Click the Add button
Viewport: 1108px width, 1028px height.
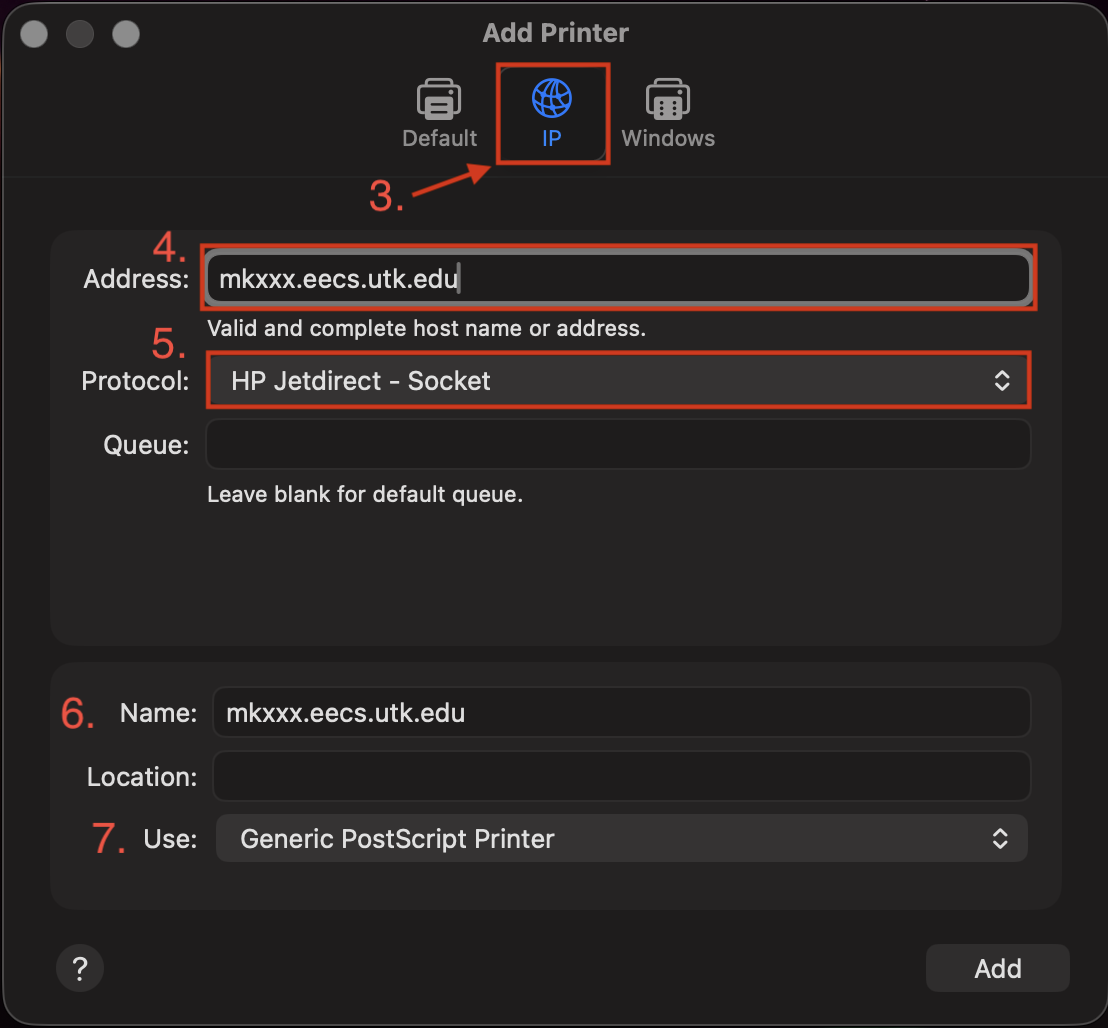coord(997,968)
